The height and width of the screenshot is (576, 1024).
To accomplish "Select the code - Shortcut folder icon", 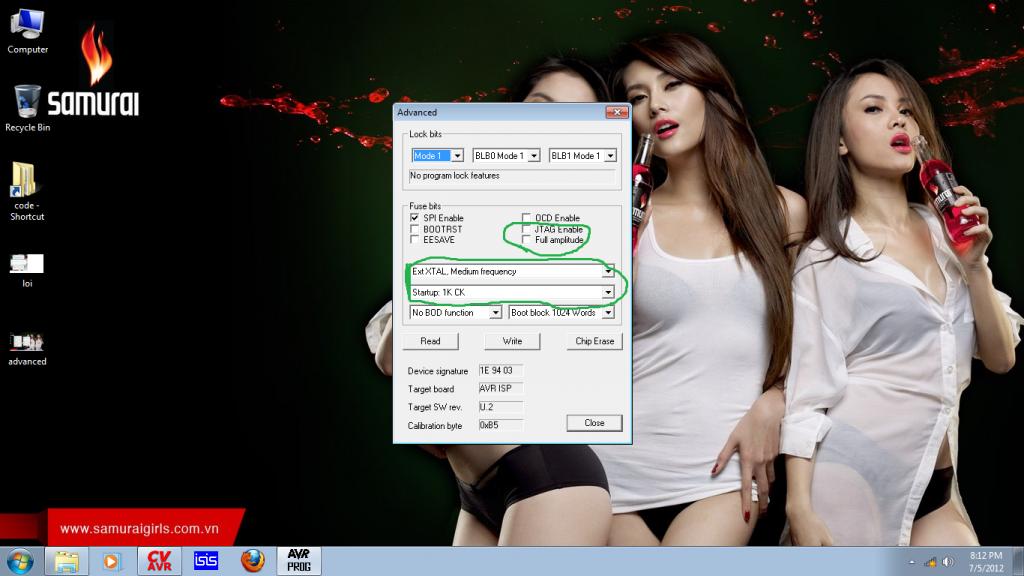I will point(27,191).
